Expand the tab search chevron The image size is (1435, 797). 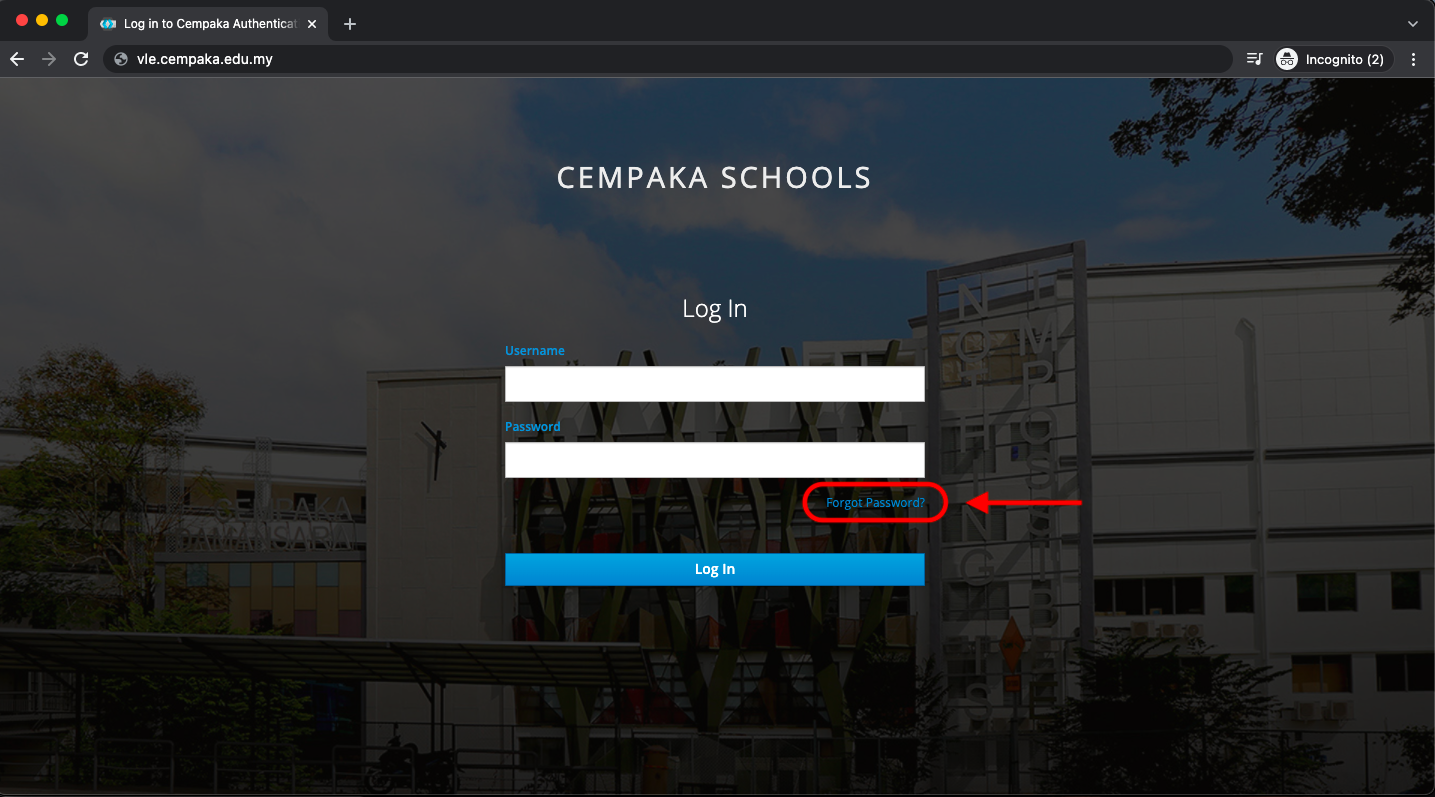coord(1413,24)
